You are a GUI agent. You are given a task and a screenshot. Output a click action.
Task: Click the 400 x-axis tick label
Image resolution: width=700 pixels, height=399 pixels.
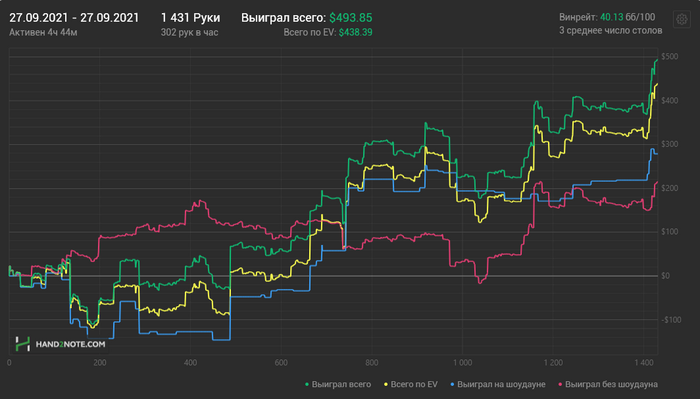point(191,363)
